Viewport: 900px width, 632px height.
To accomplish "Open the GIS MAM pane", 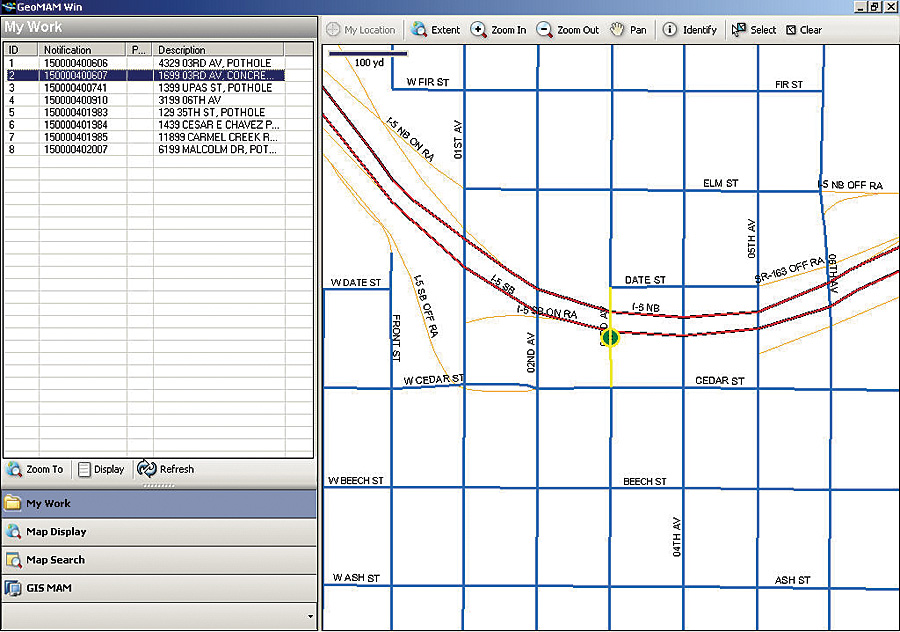I will (159, 588).
